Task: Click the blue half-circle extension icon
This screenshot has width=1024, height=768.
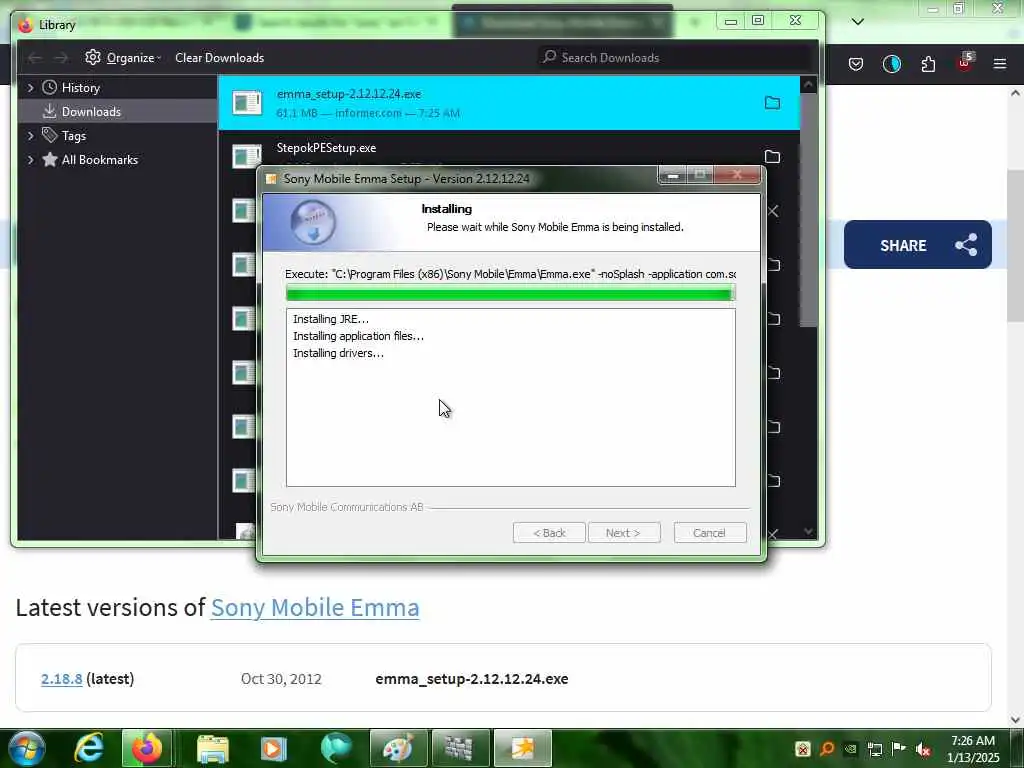Action: tap(891, 64)
